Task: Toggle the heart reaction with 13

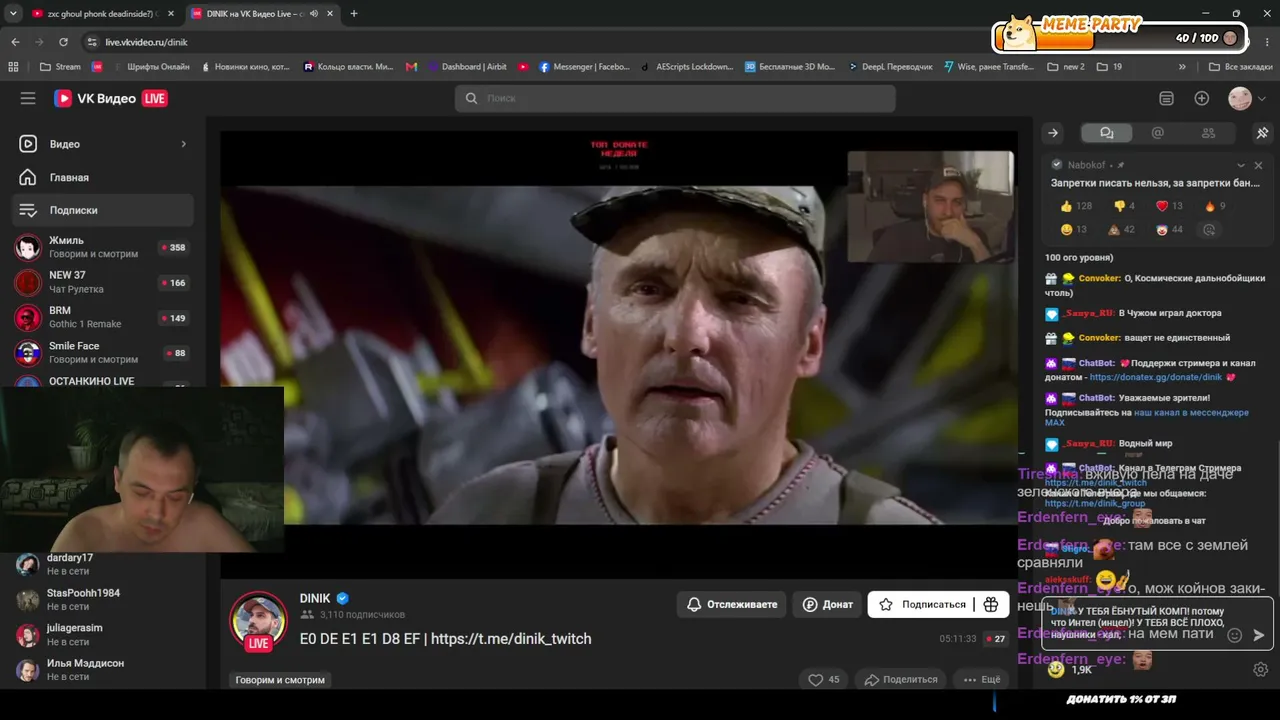Action: tap(1169, 206)
